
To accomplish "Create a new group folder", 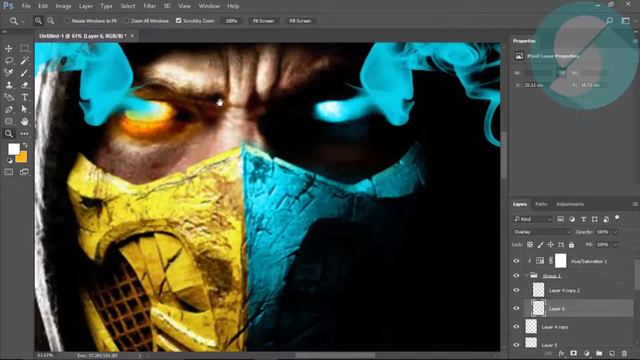I will tap(599, 353).
